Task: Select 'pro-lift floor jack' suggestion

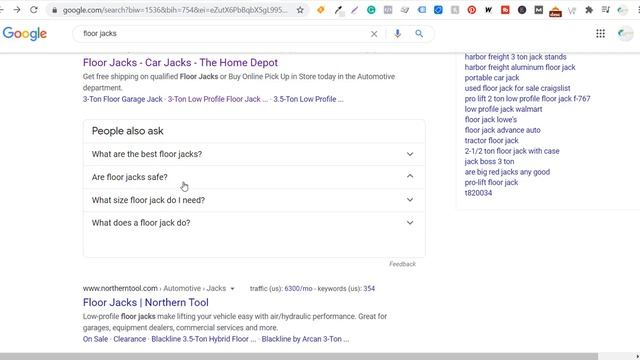Action: click(491, 182)
